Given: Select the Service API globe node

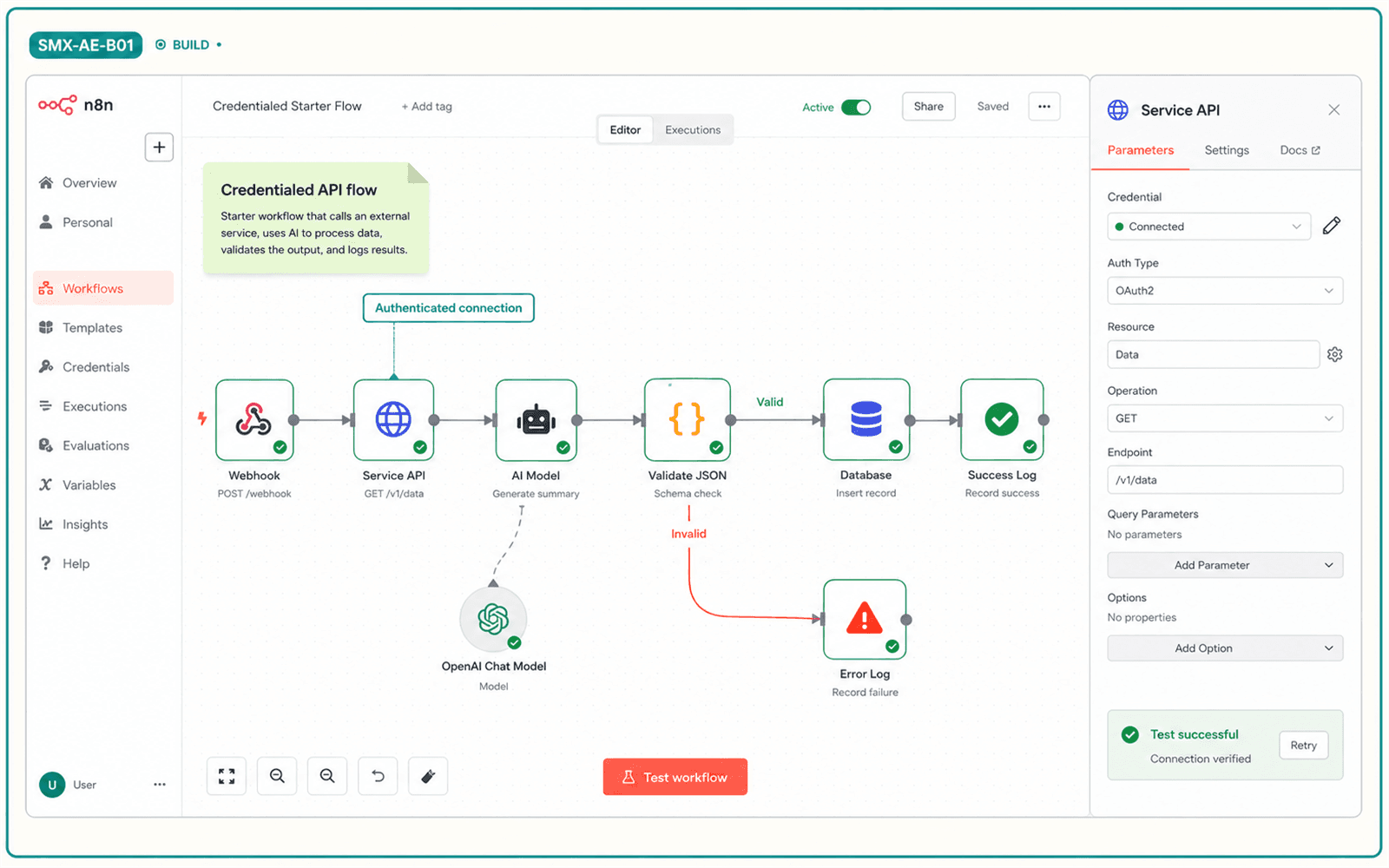Looking at the screenshot, I should 393,420.
